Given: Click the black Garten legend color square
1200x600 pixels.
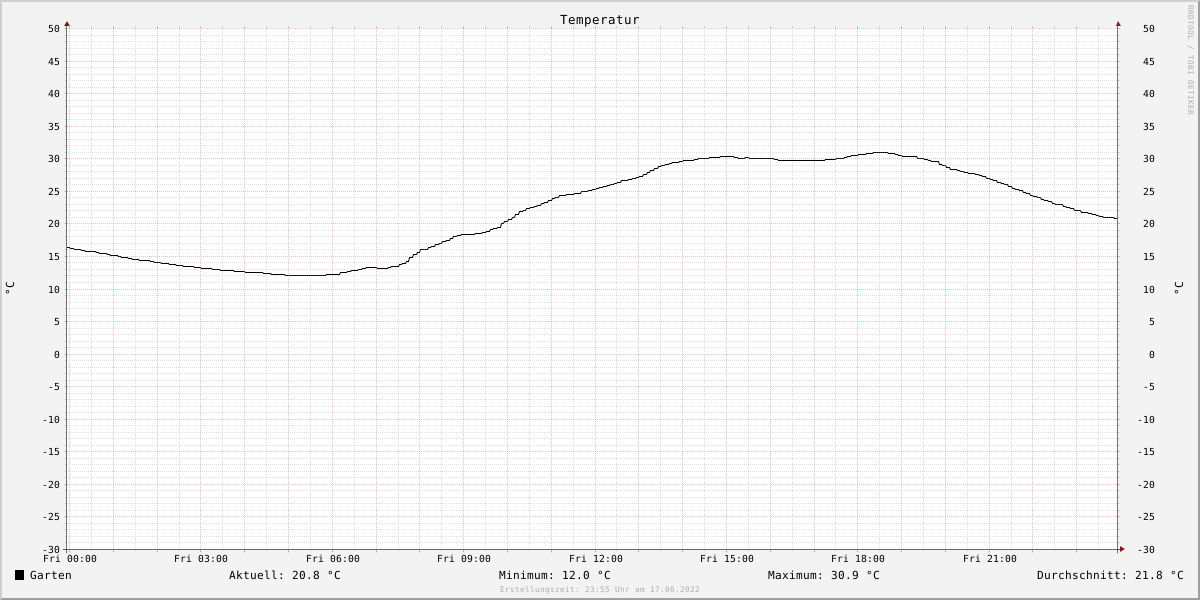Looking at the screenshot, I should tap(19, 575).
